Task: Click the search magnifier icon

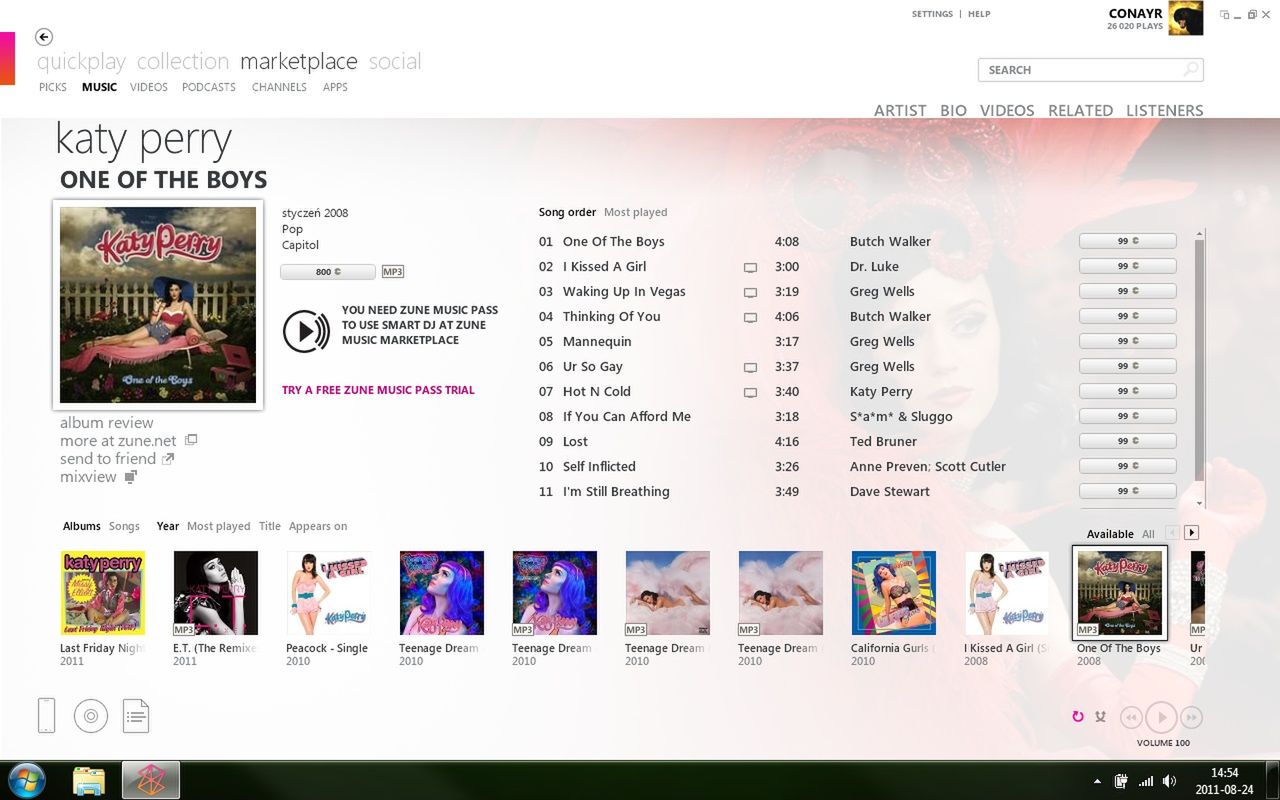Action: [1190, 70]
